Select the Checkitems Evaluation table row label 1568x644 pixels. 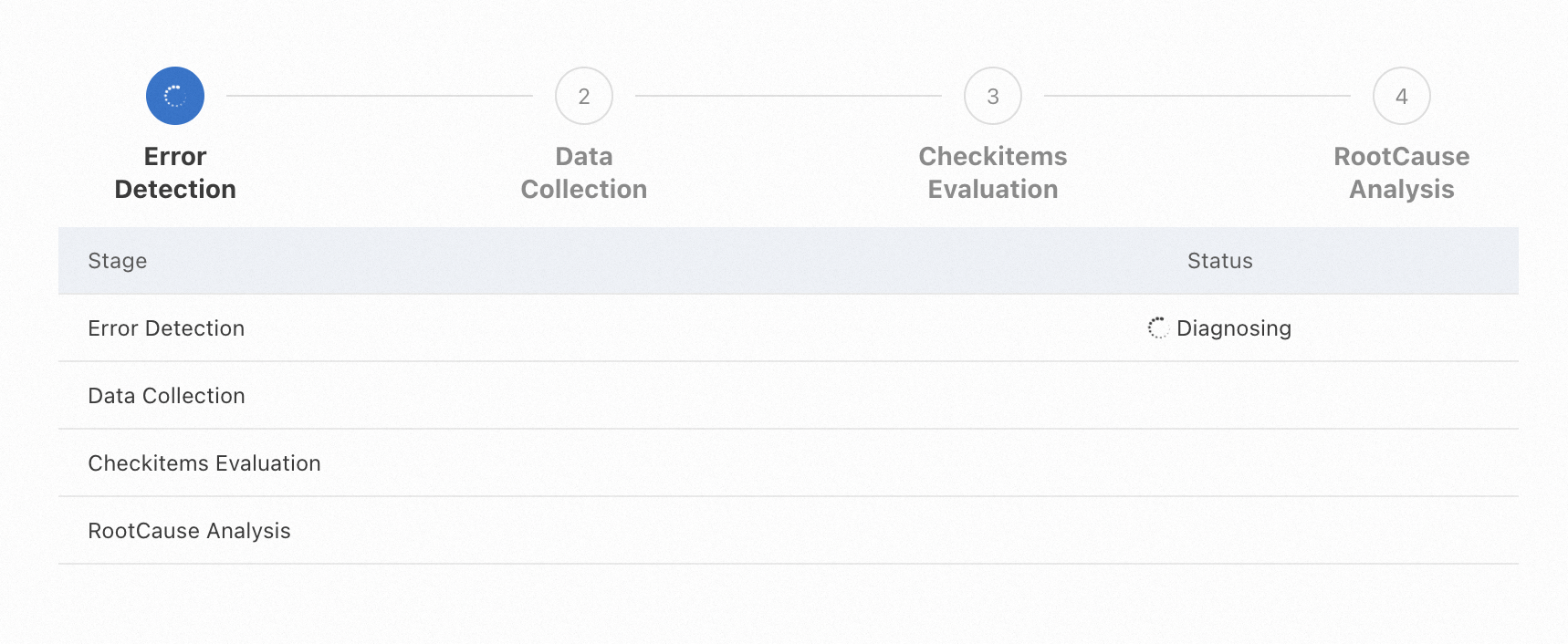point(204,463)
